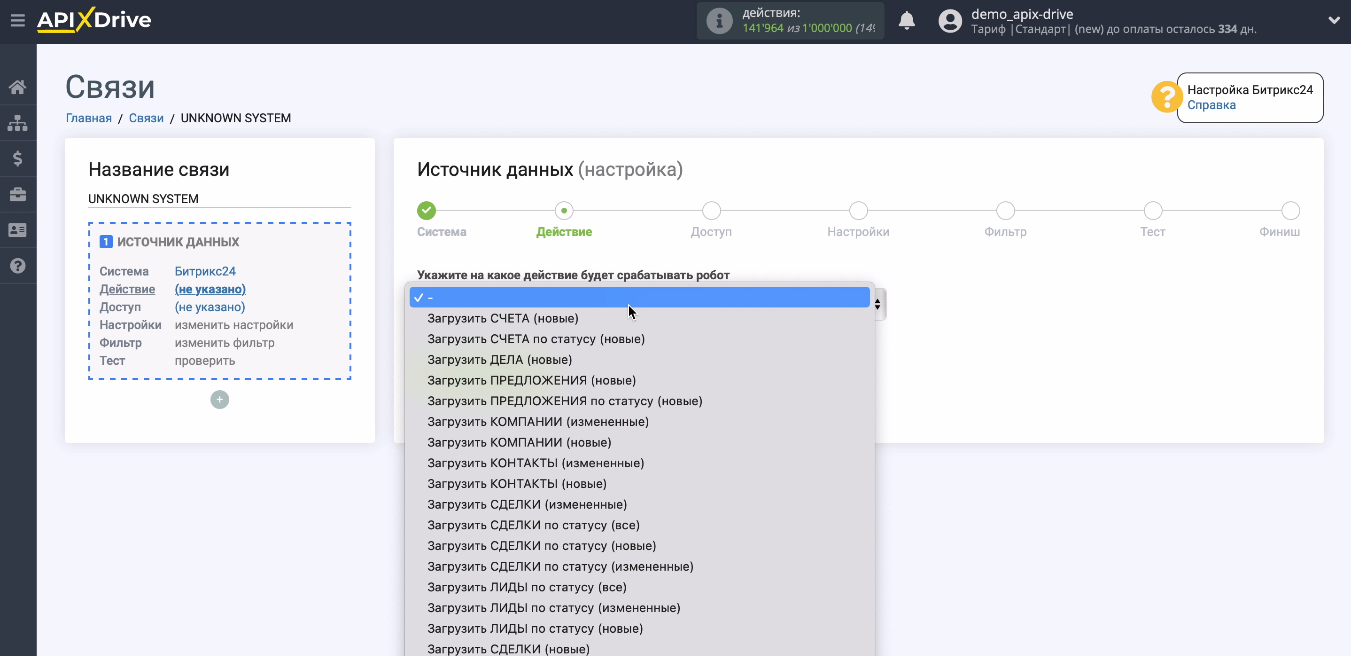
Task: Choose Загрузить ЛИДЫ по статусу (измененные)
Action: [x=640, y=608]
